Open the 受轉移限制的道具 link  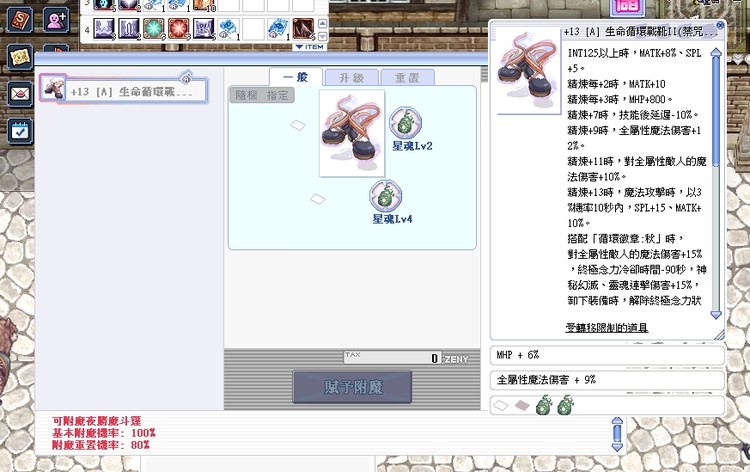(x=607, y=328)
